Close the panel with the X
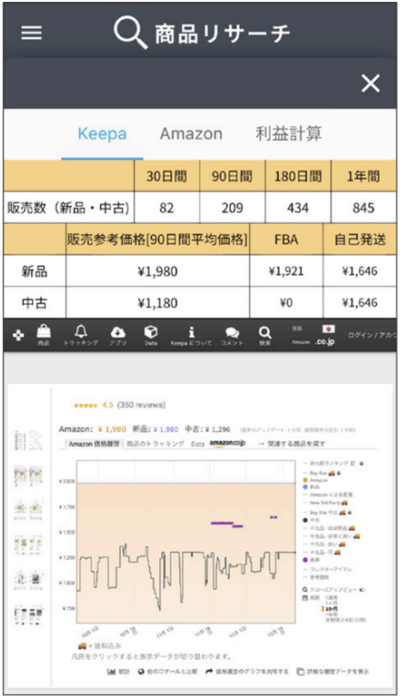Viewport: 400px width, 699px height. [371, 83]
